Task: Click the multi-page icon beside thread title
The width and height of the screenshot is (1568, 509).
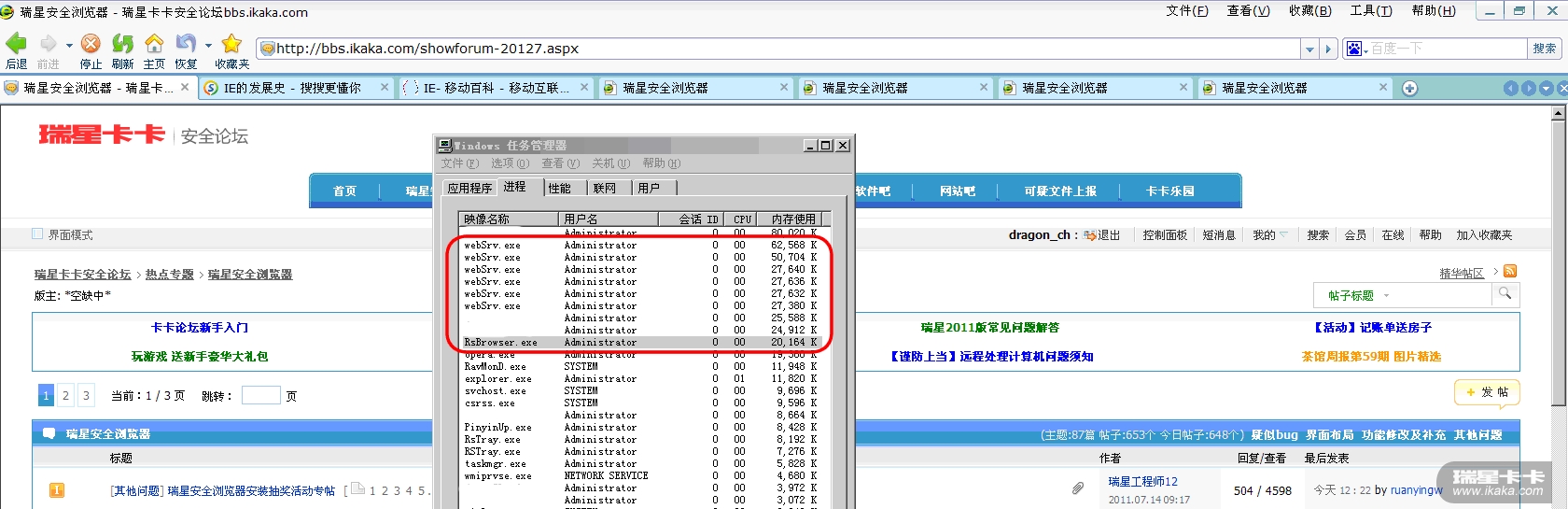Action: (x=357, y=488)
